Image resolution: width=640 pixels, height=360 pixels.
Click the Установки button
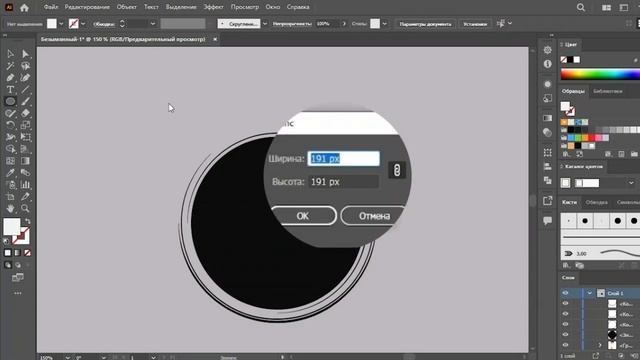[x=475, y=24]
